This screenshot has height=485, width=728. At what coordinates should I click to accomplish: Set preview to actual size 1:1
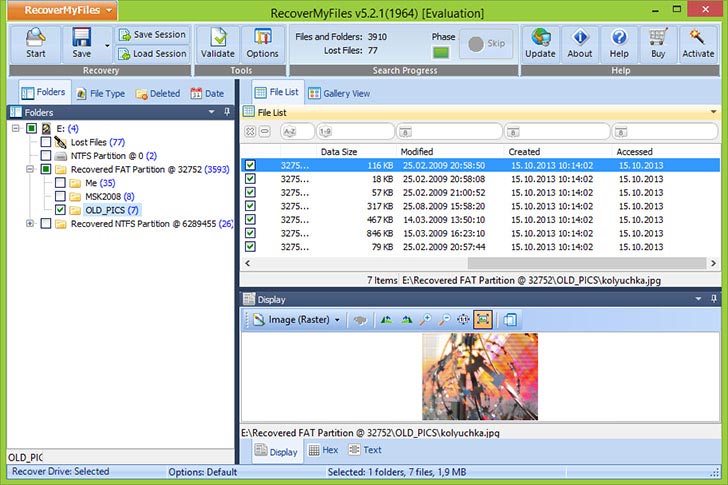[x=463, y=320]
